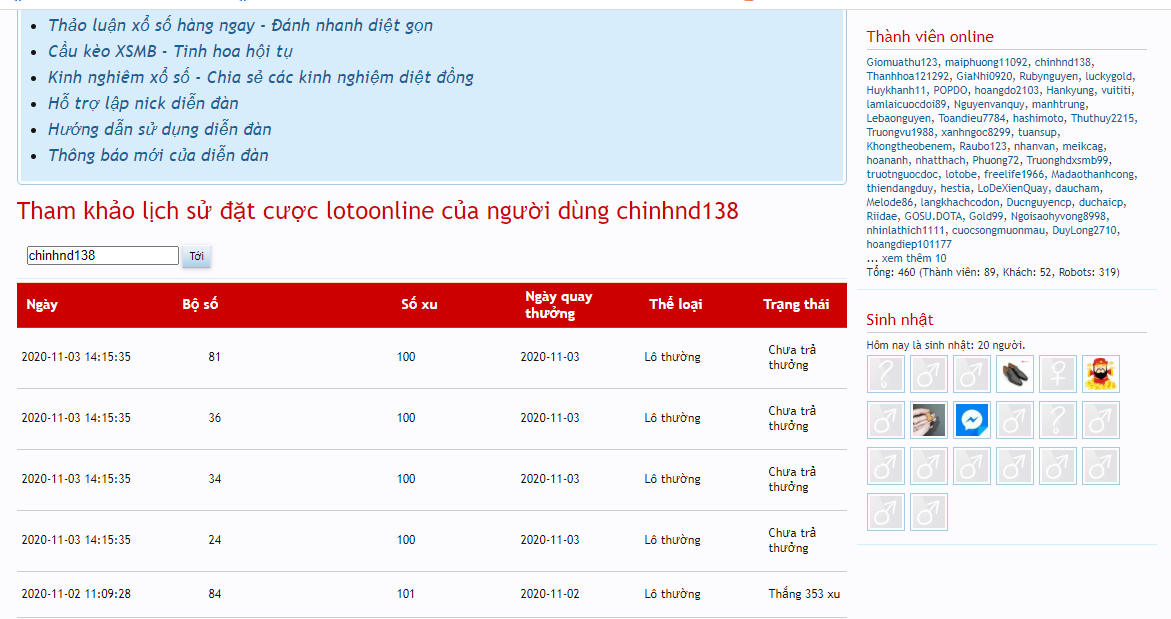Open hoangdiep101177 in the online list
The height and width of the screenshot is (619, 1171).
(909, 244)
